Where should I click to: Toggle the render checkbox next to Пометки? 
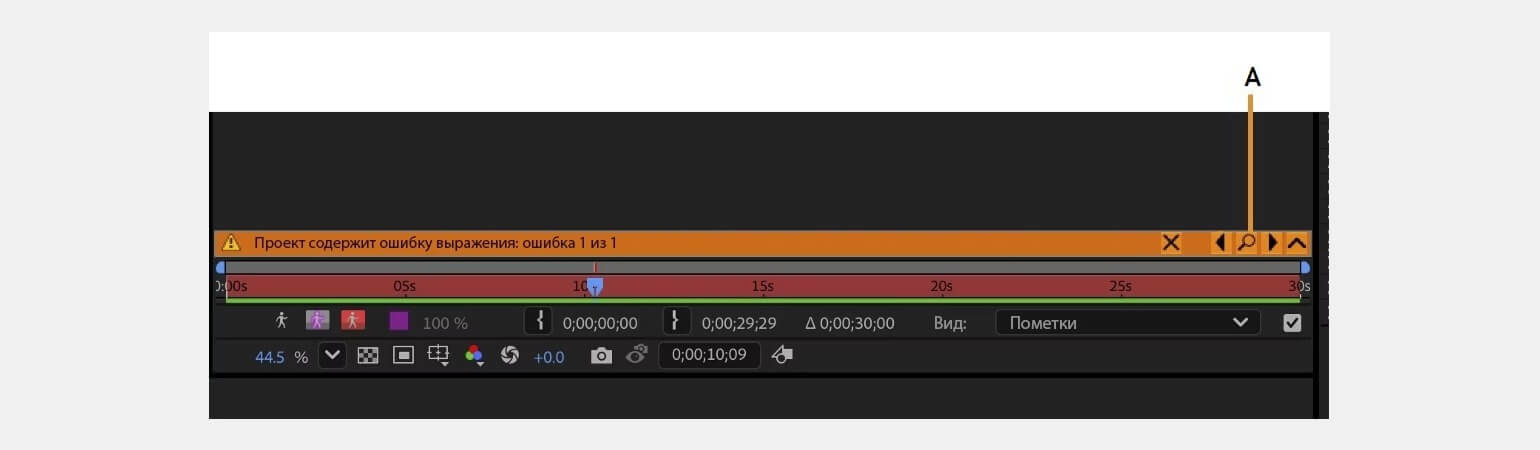point(1292,323)
